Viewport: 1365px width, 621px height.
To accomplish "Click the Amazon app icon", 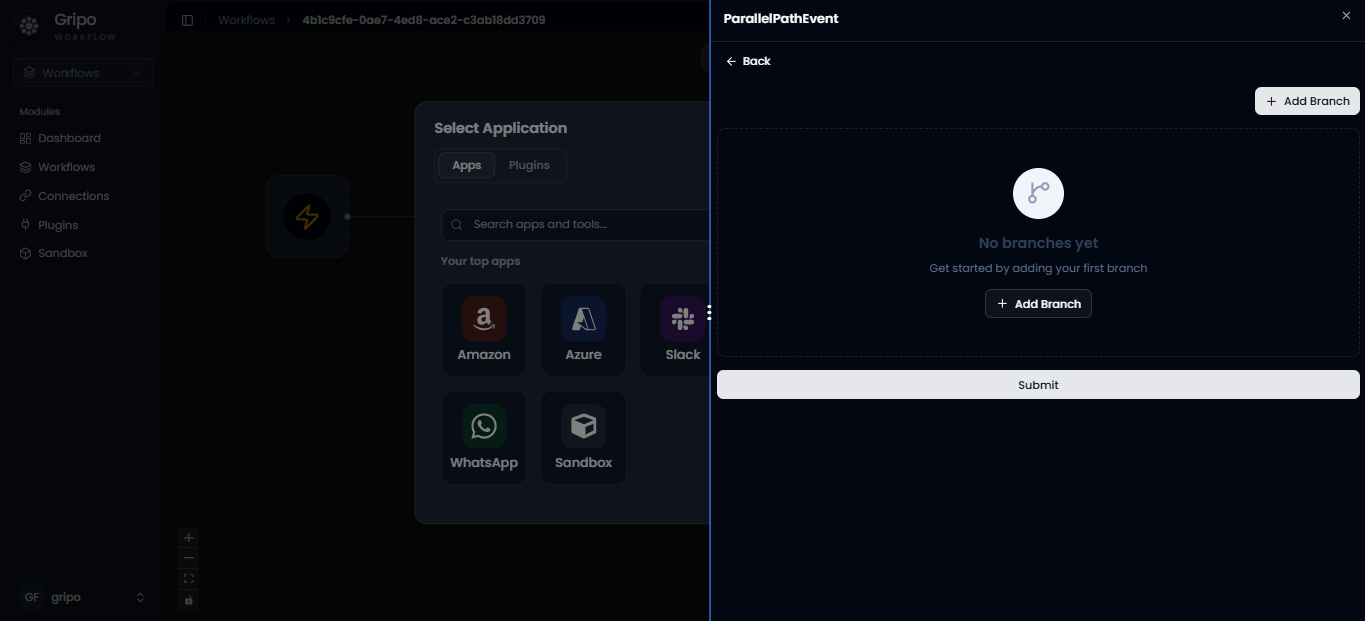I will (484, 319).
